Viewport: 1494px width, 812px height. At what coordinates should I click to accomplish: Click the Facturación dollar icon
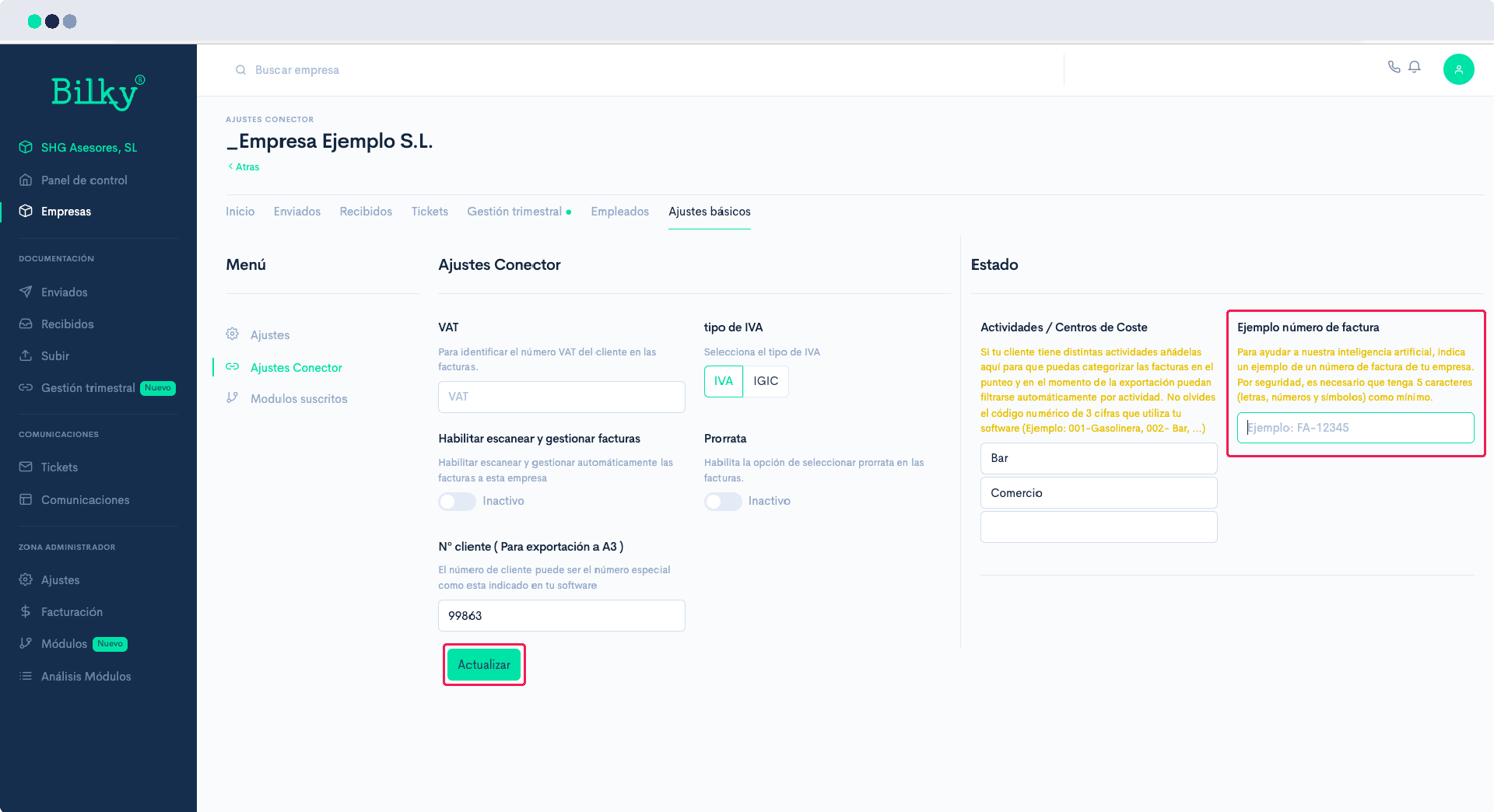click(x=26, y=611)
